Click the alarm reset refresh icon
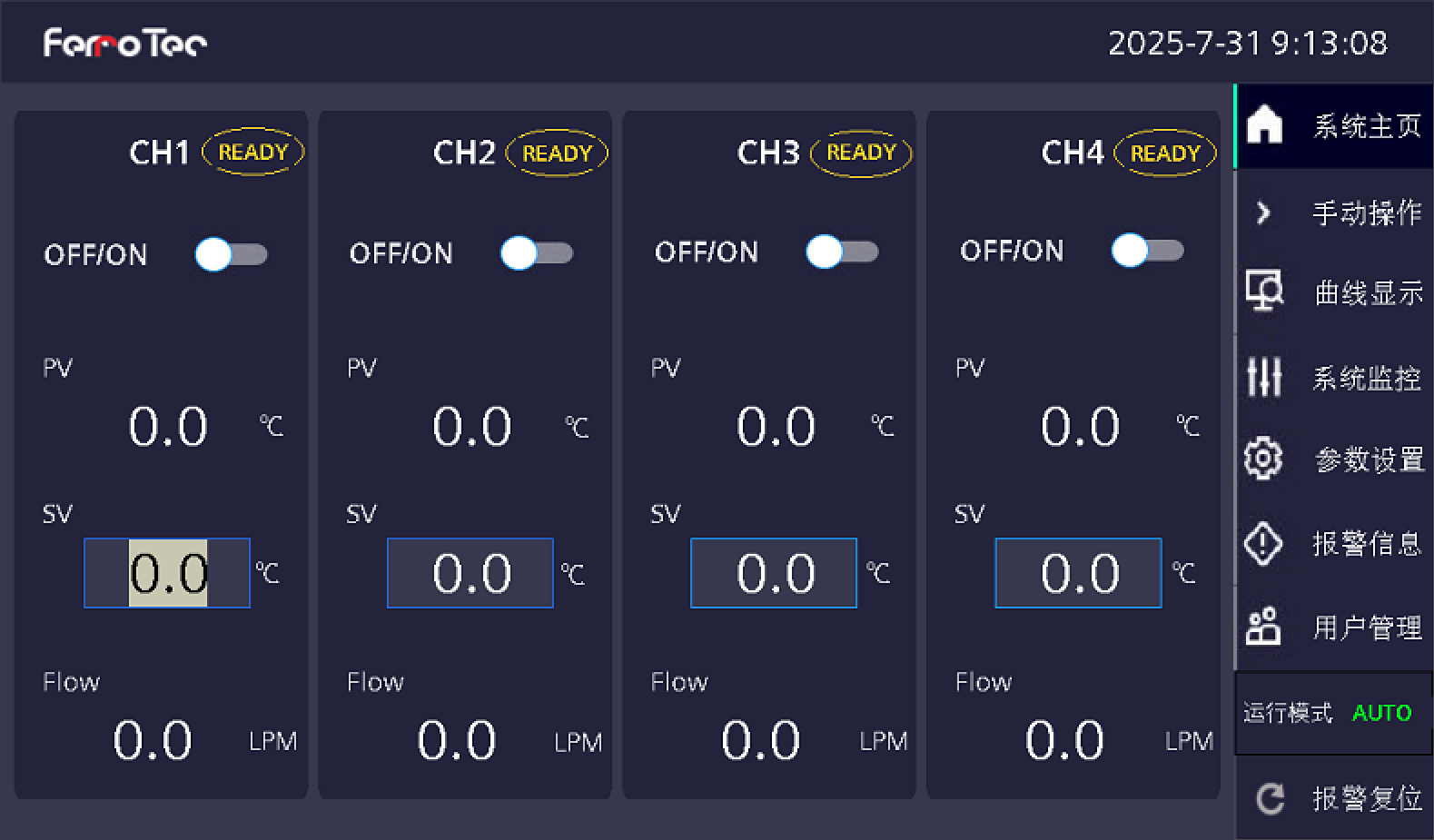 click(x=1269, y=799)
